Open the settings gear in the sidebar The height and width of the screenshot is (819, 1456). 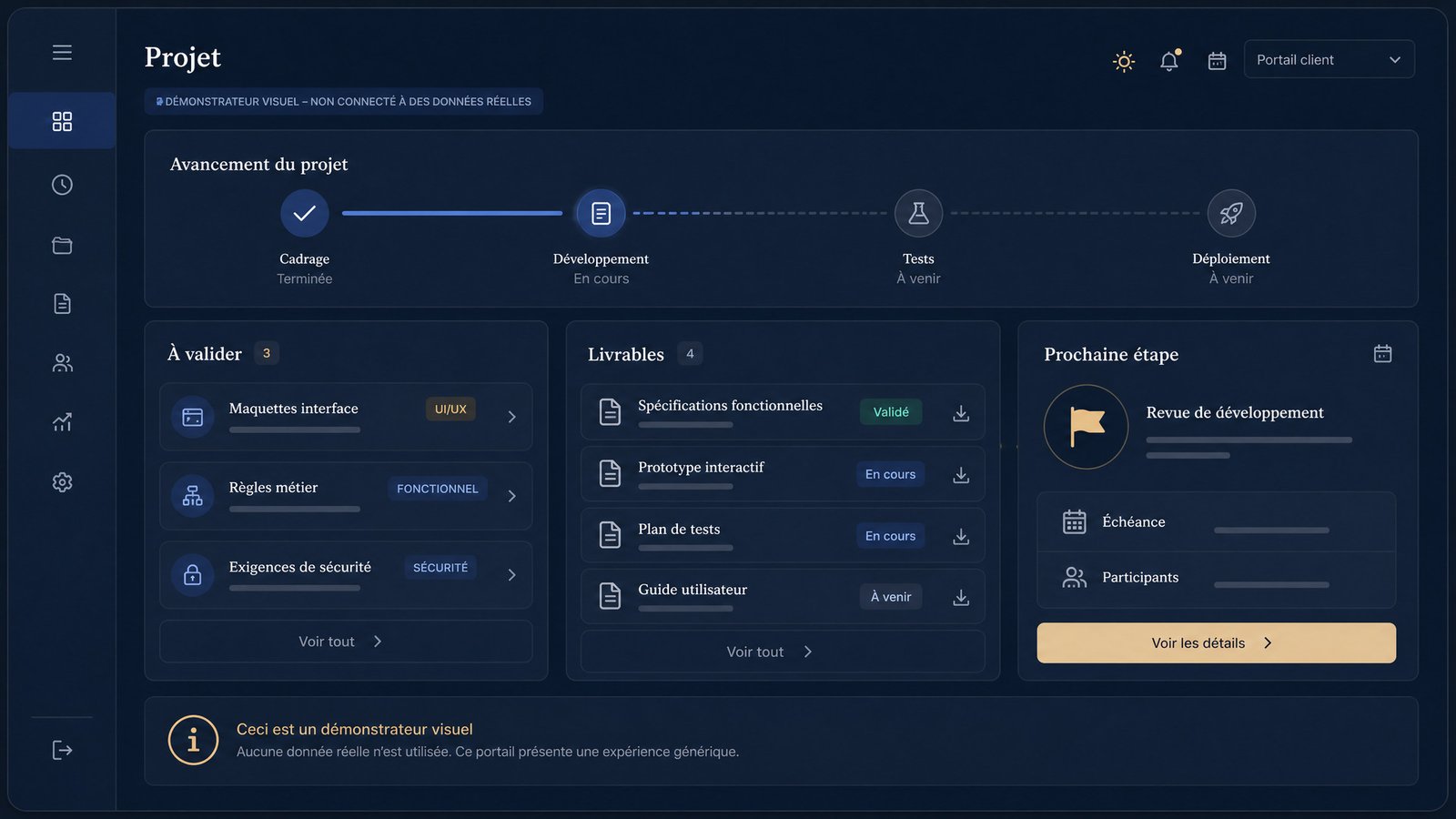point(62,482)
